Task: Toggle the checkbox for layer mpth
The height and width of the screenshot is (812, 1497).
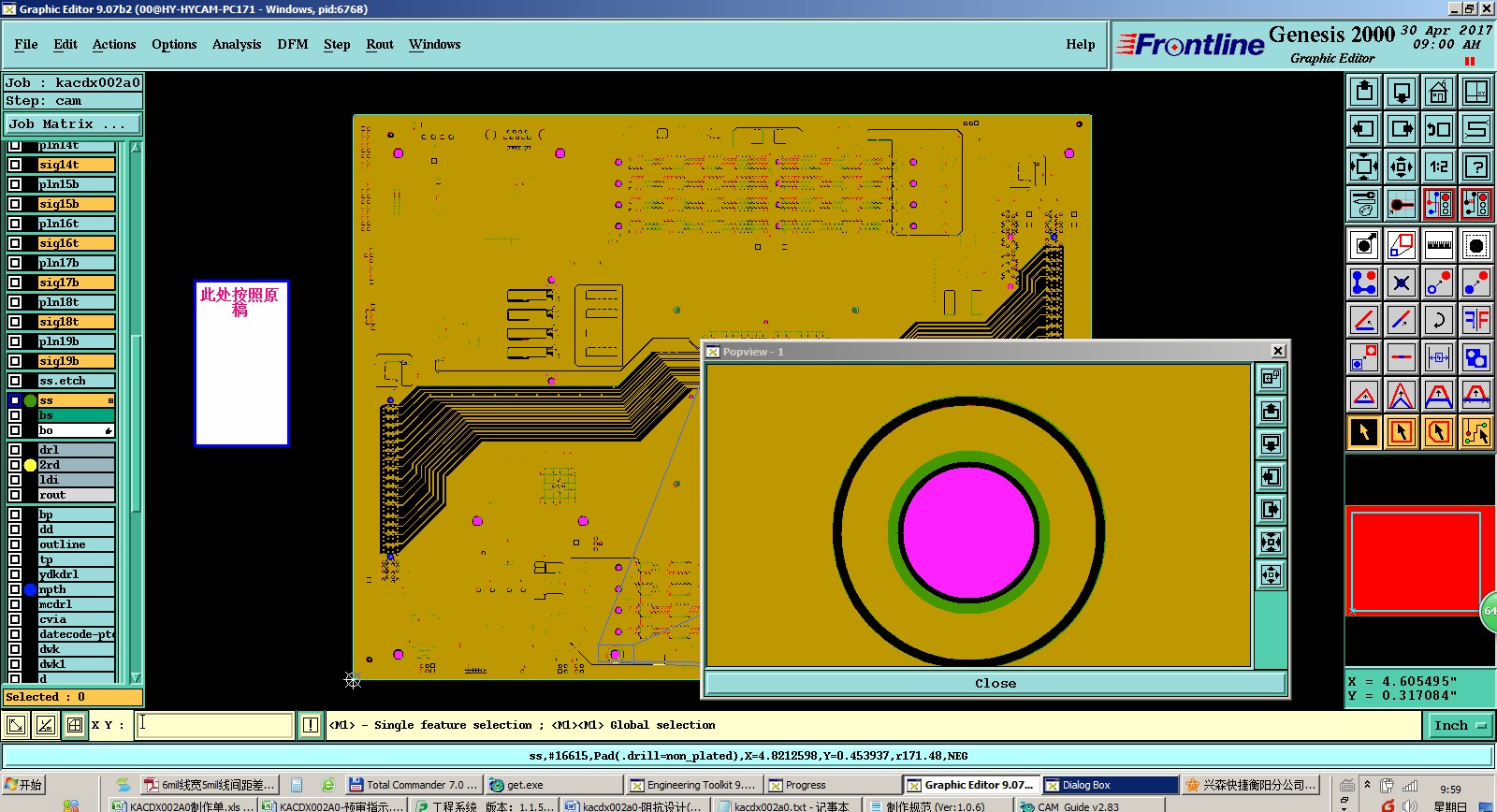Action: [15, 589]
